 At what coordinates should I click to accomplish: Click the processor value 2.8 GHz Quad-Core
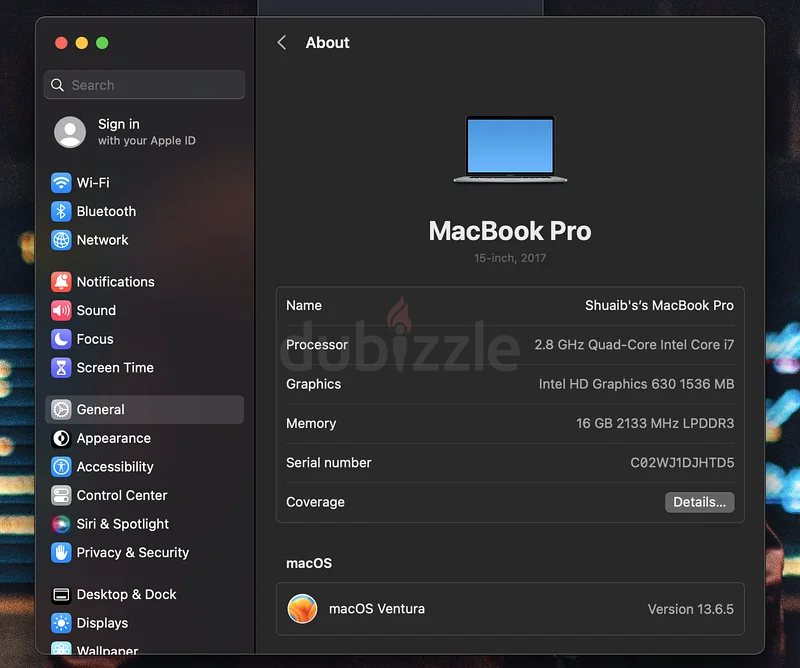[x=634, y=344]
